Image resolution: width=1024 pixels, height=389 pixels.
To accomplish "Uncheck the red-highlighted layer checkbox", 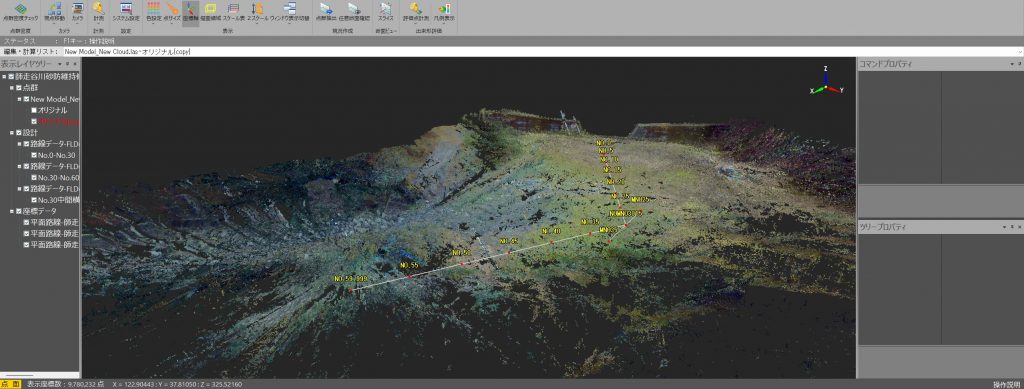I will pos(34,121).
